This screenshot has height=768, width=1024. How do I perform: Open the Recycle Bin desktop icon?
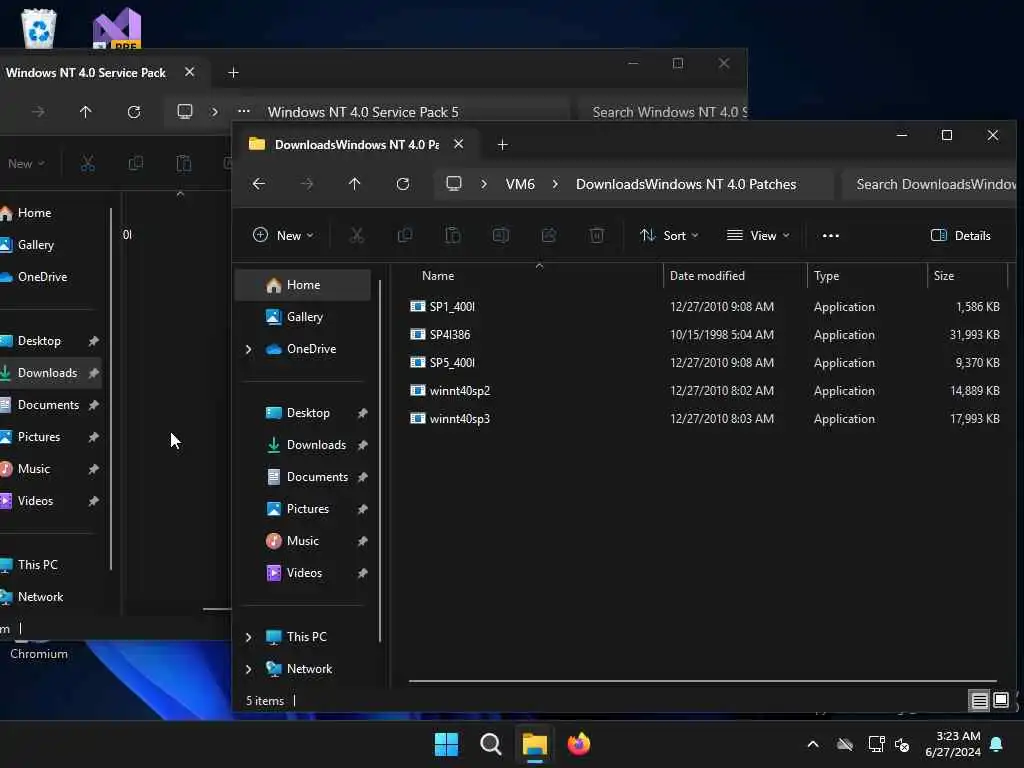click(39, 28)
